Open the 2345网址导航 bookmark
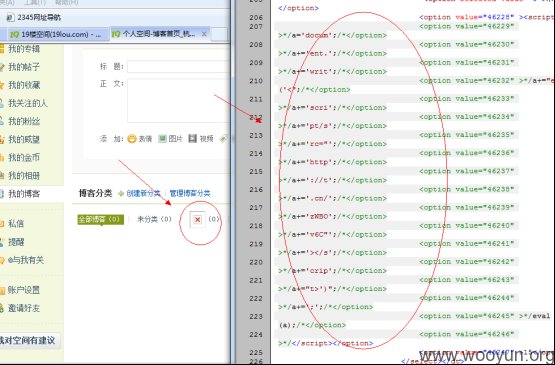 34,17
